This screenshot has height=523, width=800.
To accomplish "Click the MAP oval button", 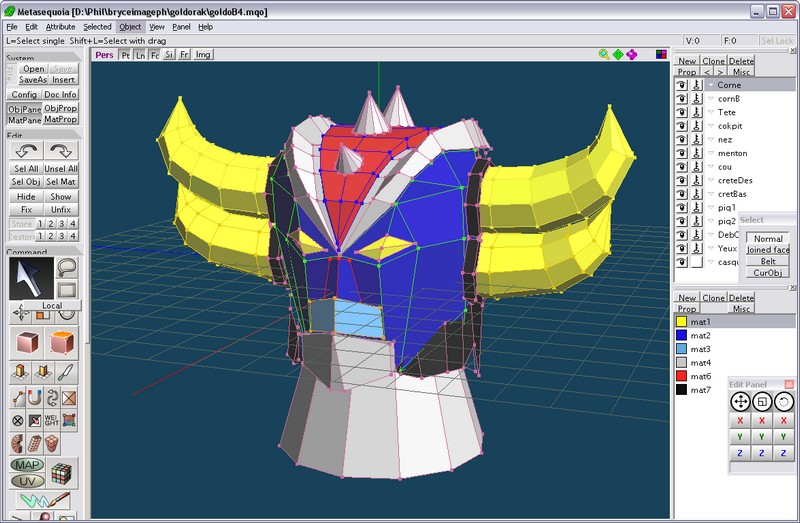I will (27, 465).
